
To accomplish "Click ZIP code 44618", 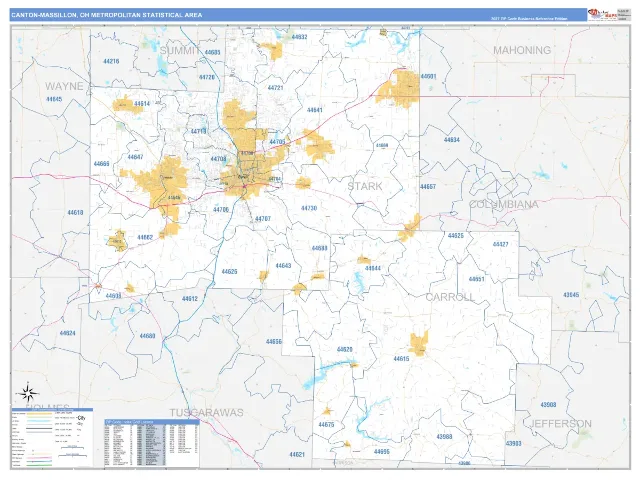I will (75, 213).
